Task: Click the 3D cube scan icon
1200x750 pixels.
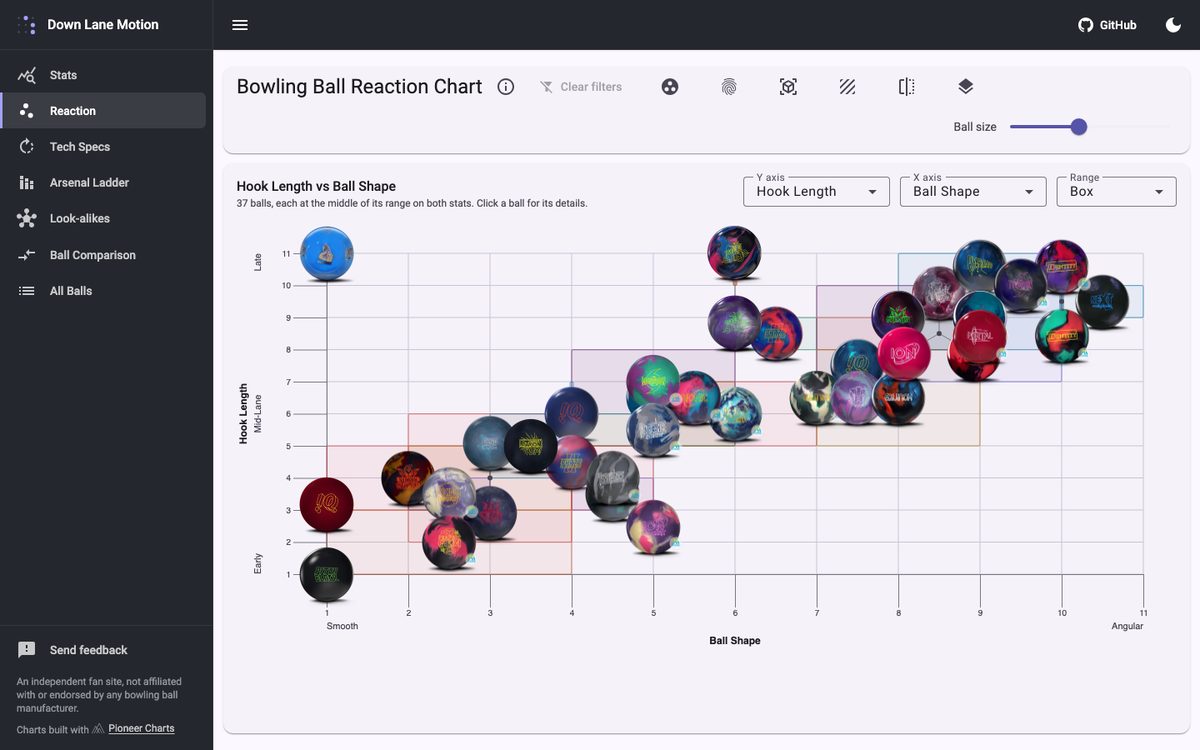Action: click(788, 87)
